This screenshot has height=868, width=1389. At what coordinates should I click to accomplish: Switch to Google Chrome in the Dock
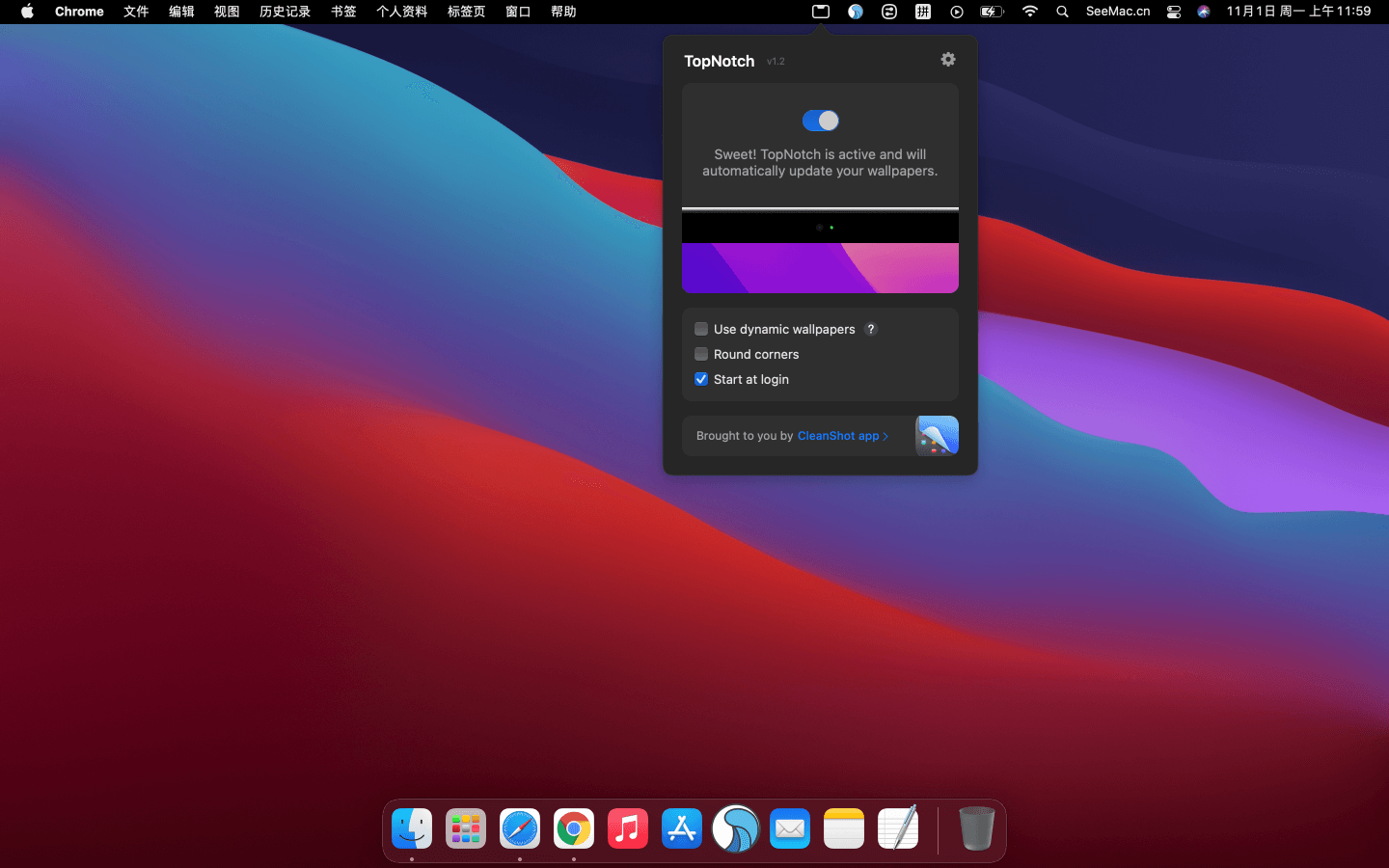coord(574,828)
